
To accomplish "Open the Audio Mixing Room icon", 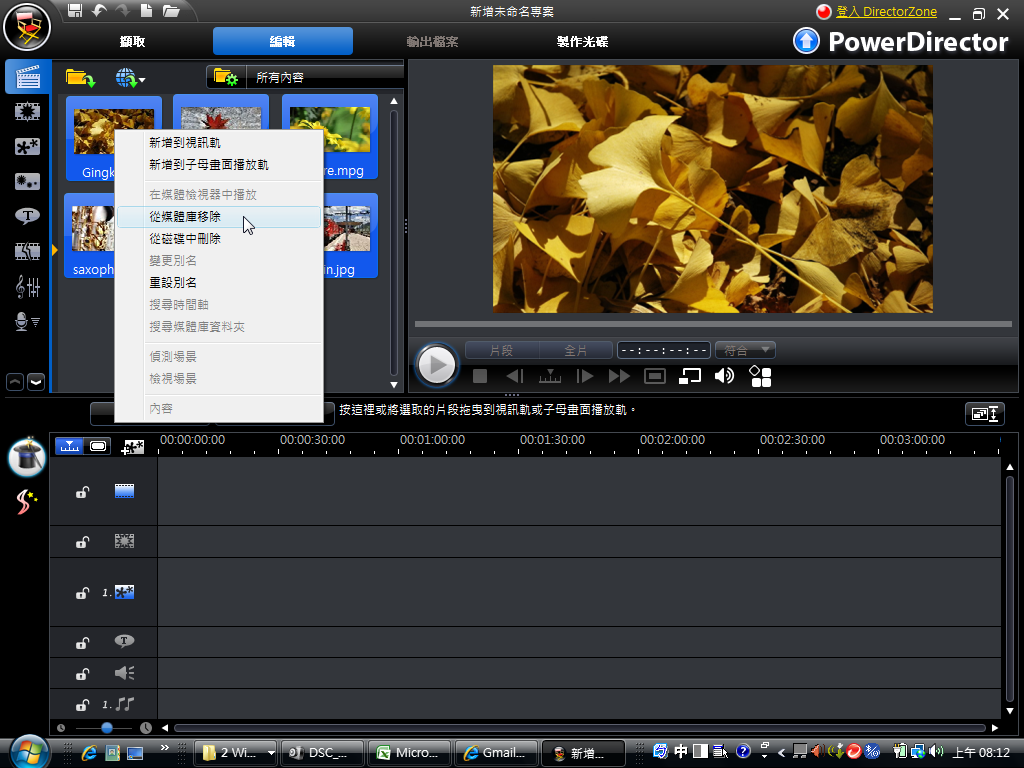I will pyautogui.click(x=27, y=287).
